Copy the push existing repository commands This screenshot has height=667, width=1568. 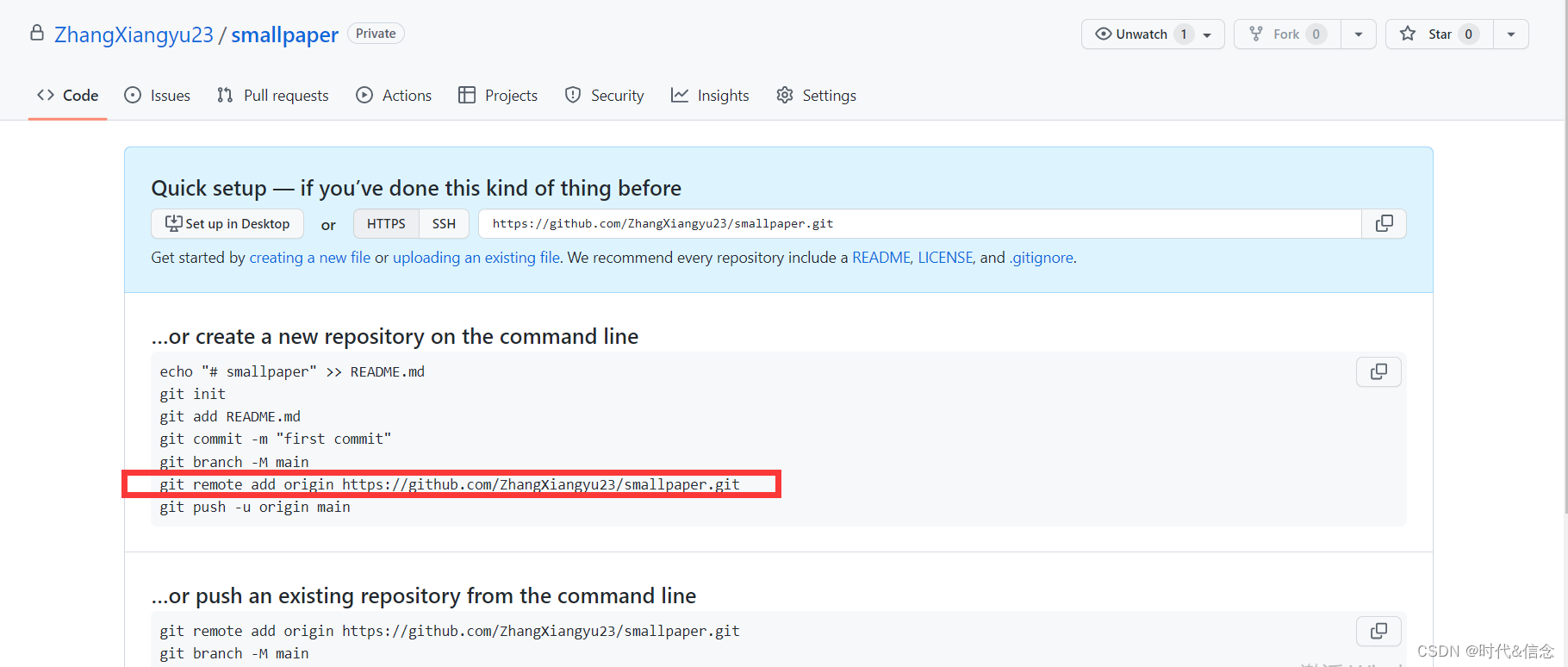coord(1378,631)
